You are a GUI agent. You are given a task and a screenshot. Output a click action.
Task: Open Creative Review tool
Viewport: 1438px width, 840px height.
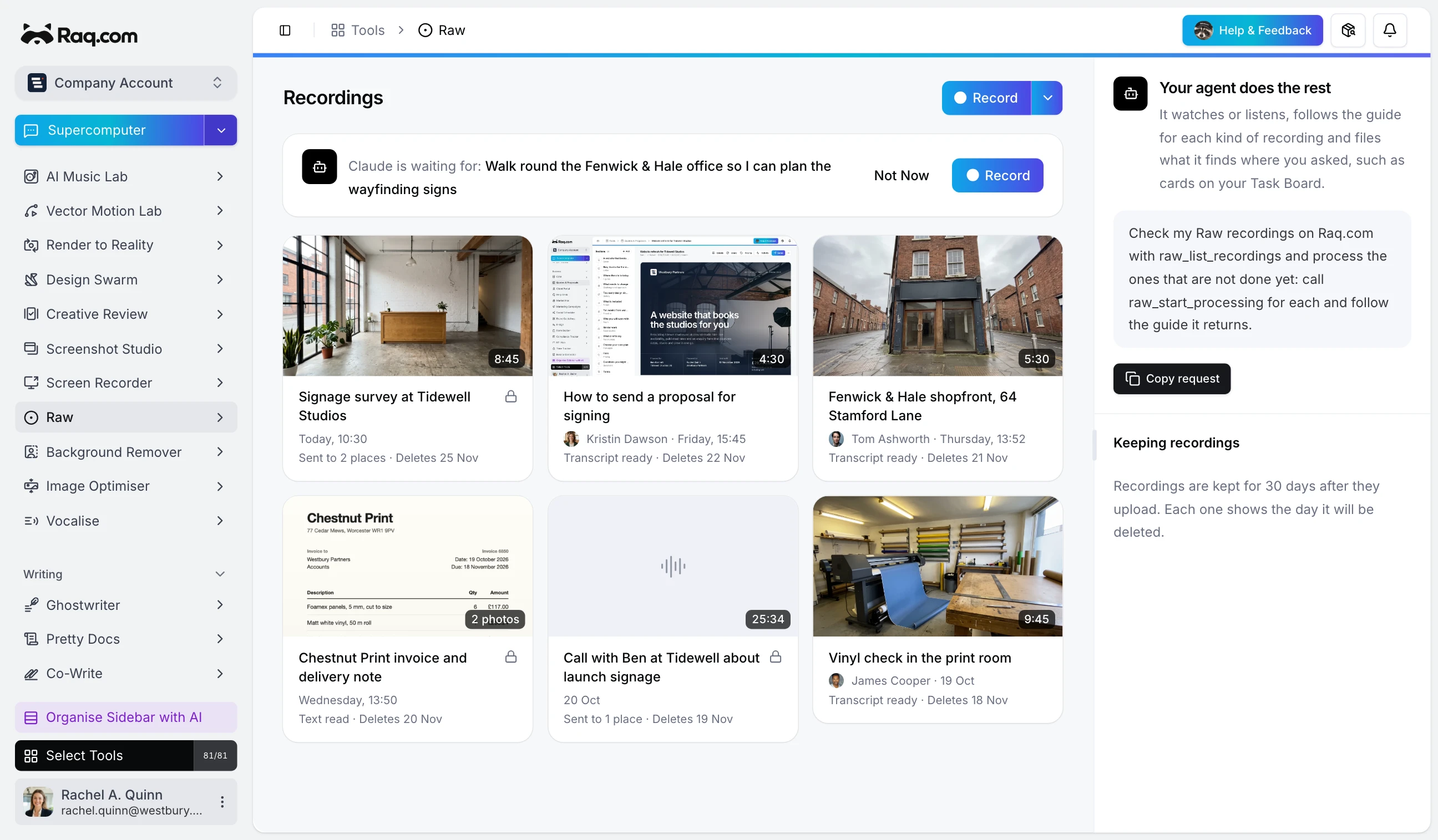pyautogui.click(x=125, y=314)
